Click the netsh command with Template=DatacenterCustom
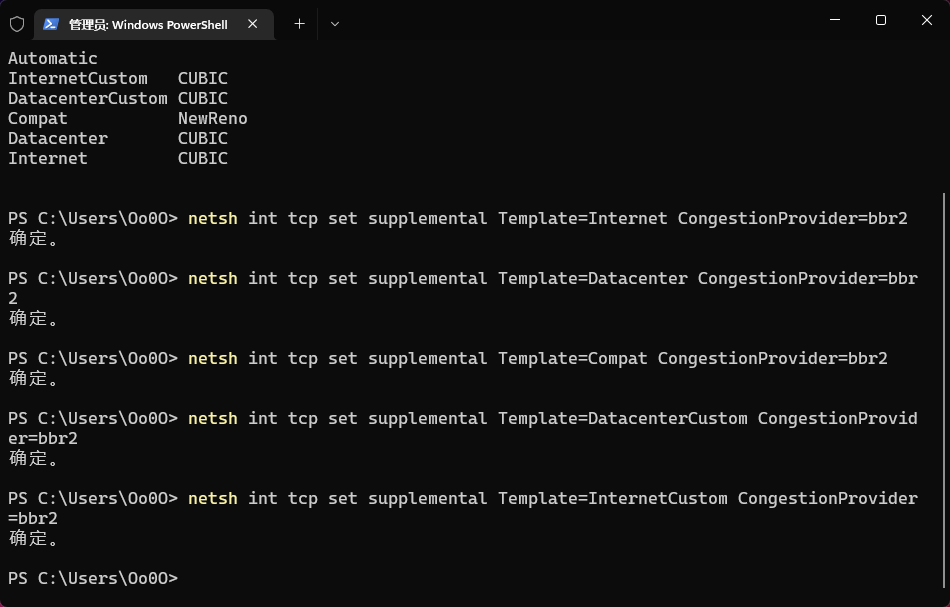This screenshot has width=950, height=607. click(x=552, y=418)
